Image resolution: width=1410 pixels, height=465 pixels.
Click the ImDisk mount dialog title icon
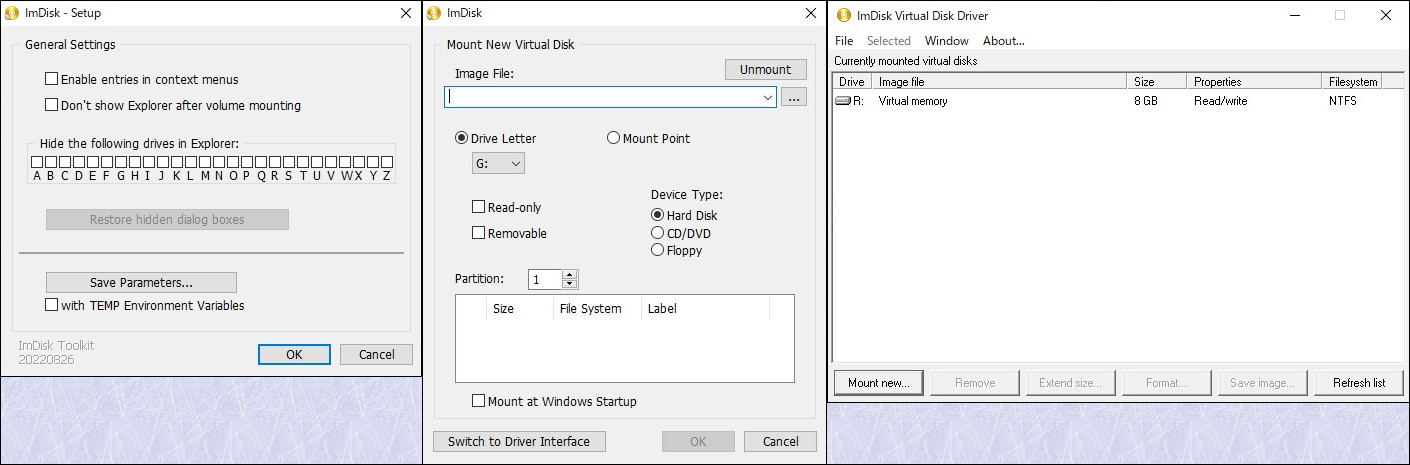pyautogui.click(x=433, y=13)
